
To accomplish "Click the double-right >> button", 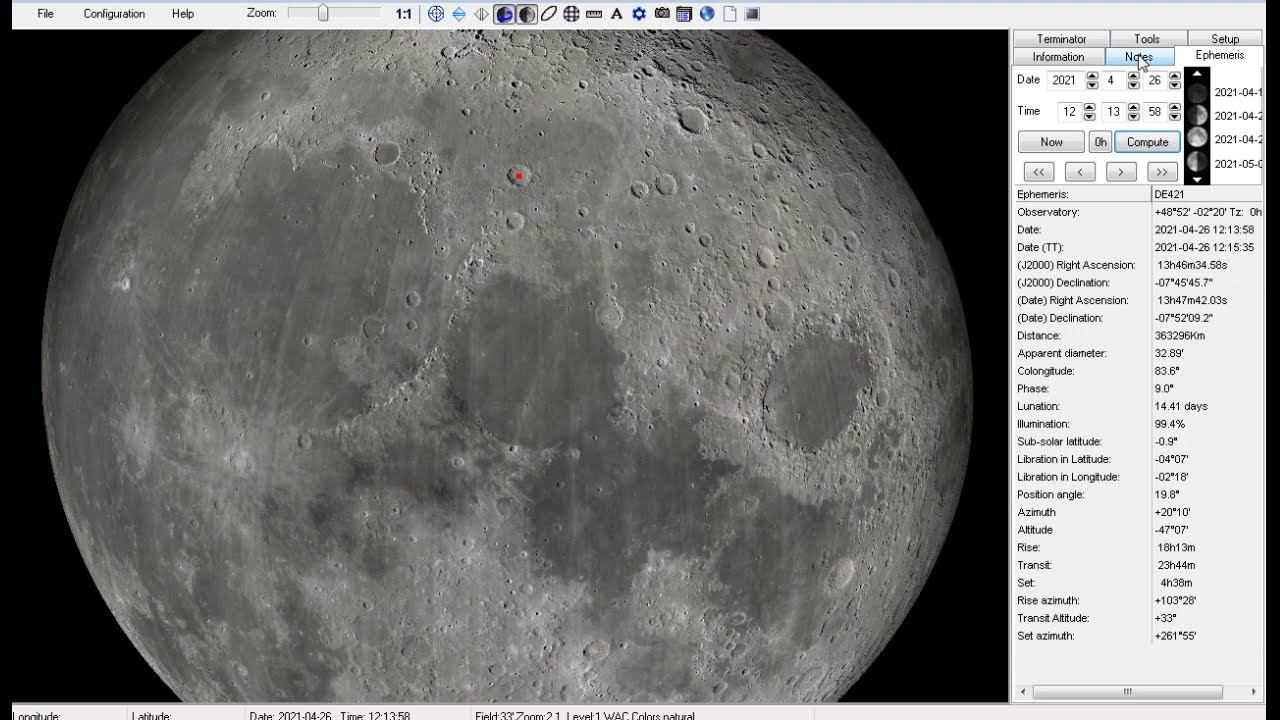I will tap(1162, 172).
